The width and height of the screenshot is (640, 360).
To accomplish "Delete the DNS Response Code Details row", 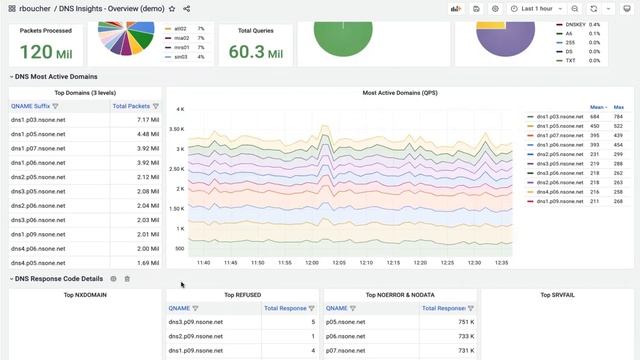I will 127,279.
